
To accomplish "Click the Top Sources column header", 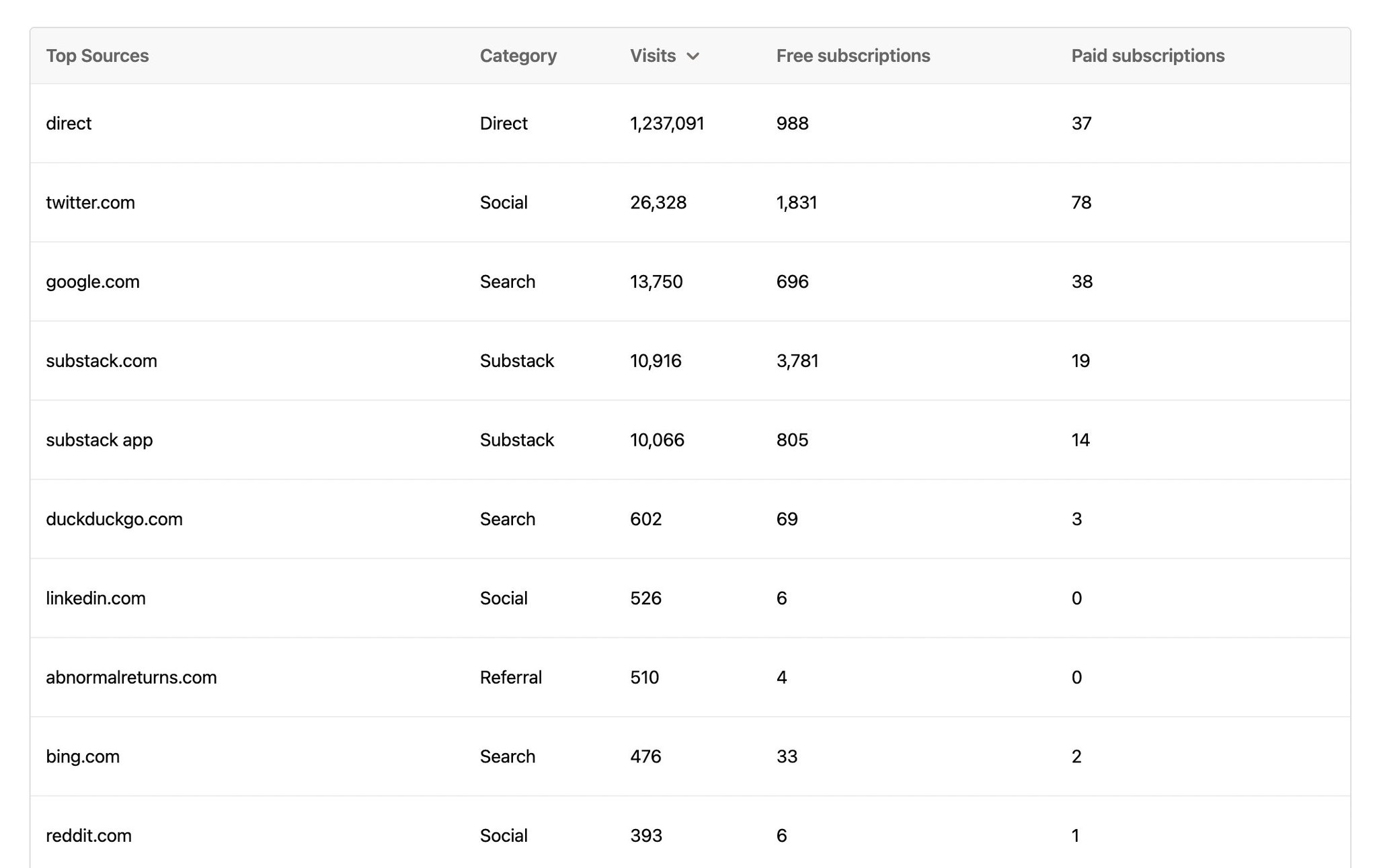I will pyautogui.click(x=97, y=56).
